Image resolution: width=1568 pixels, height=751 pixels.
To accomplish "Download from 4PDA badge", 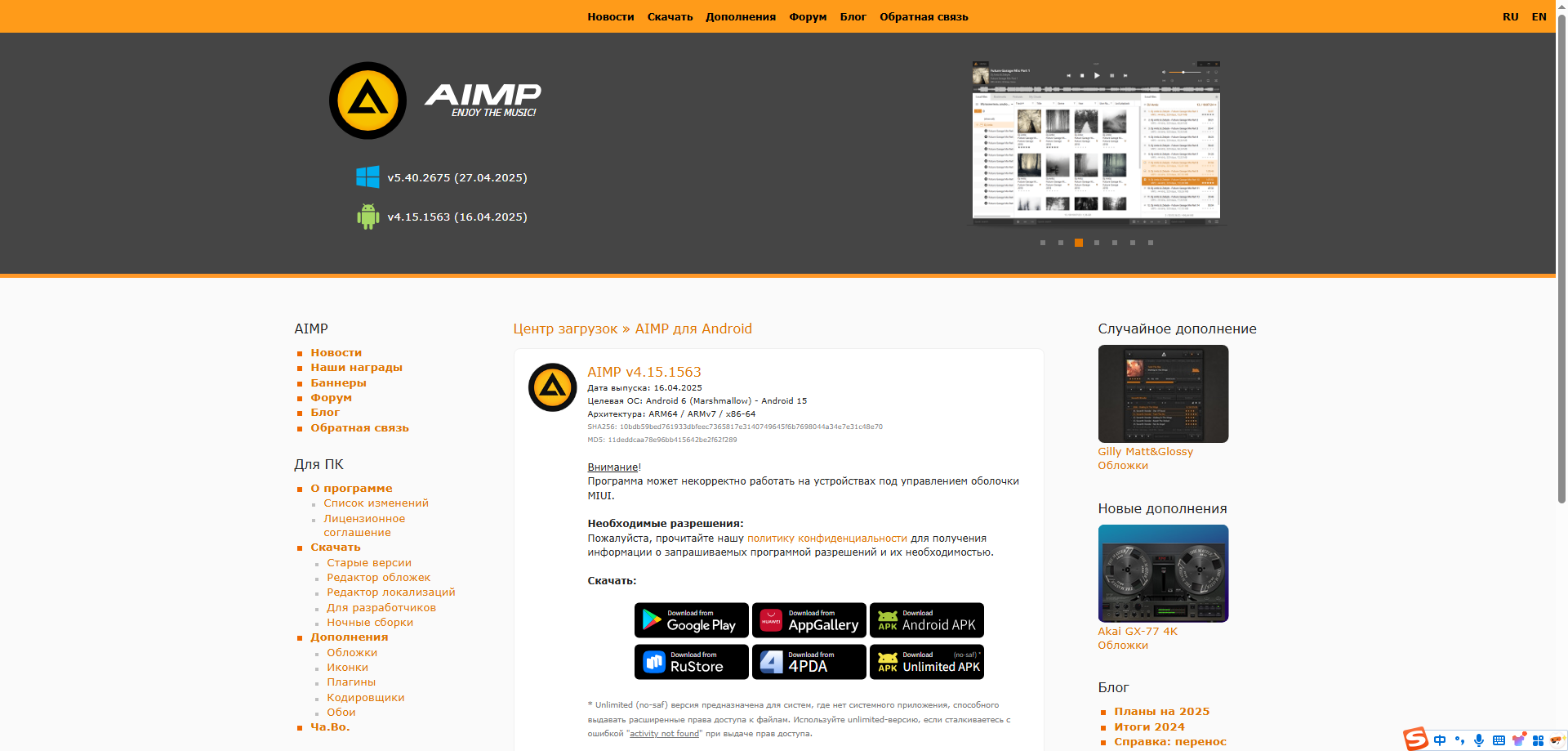I will point(808,662).
